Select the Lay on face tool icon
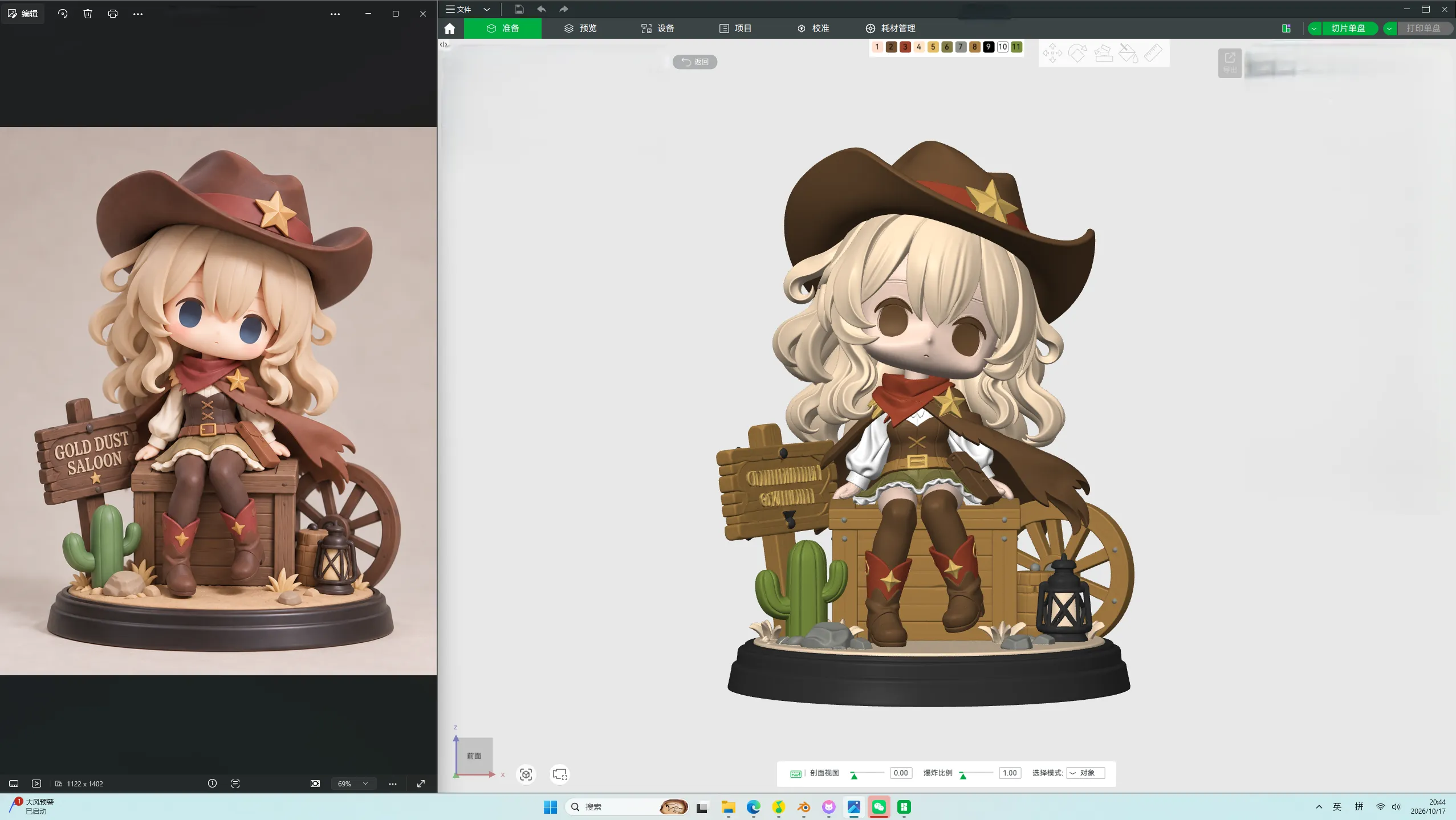 point(1103,54)
